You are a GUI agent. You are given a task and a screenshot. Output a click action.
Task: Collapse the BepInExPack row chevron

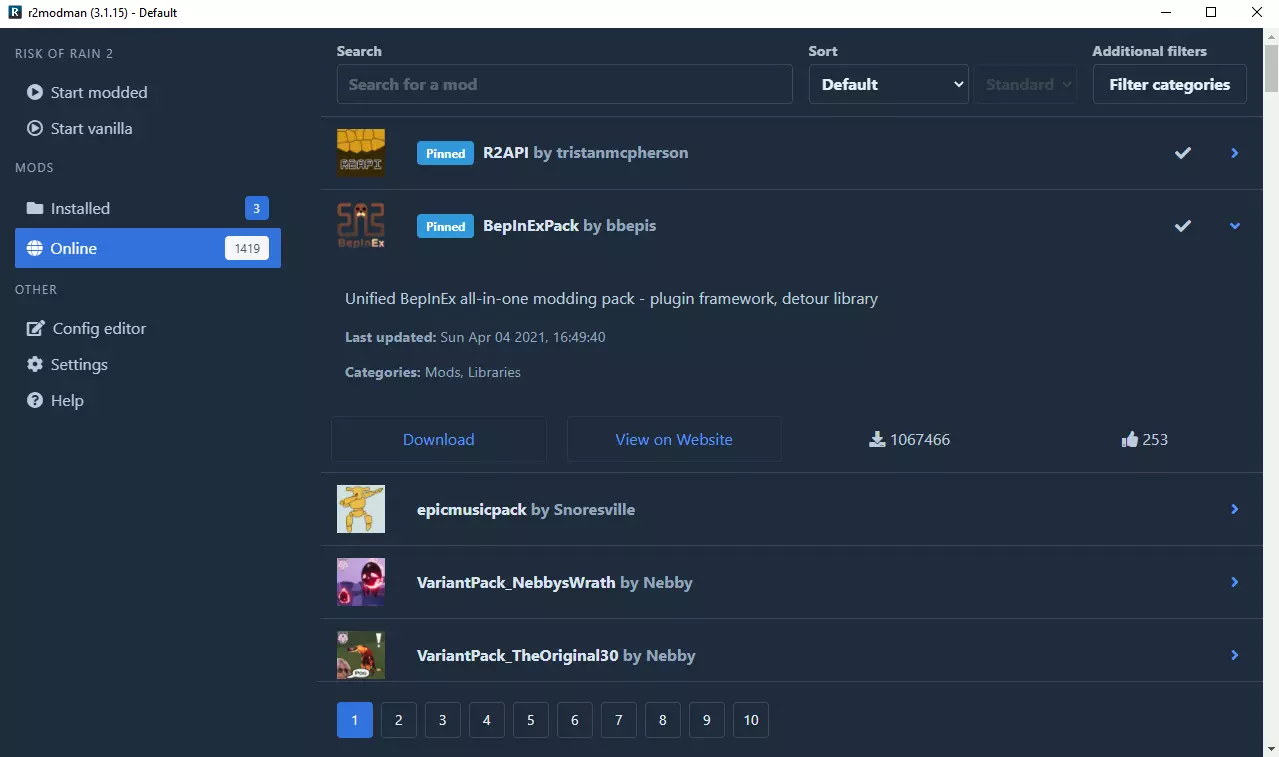click(1235, 226)
